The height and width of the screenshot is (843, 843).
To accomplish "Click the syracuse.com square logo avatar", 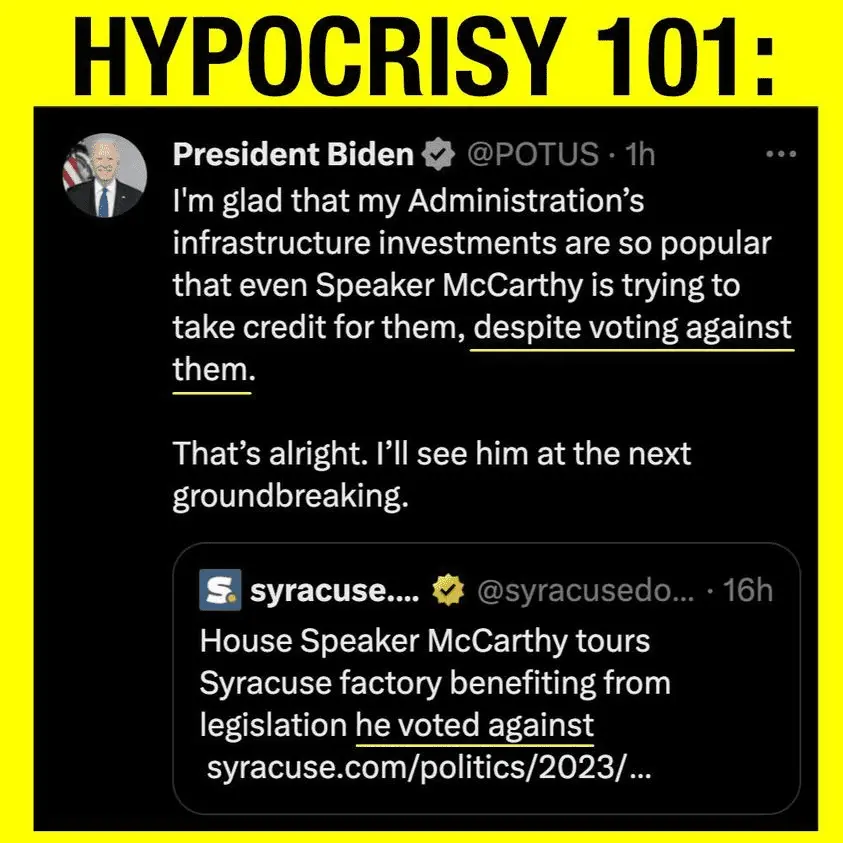I will point(220,590).
